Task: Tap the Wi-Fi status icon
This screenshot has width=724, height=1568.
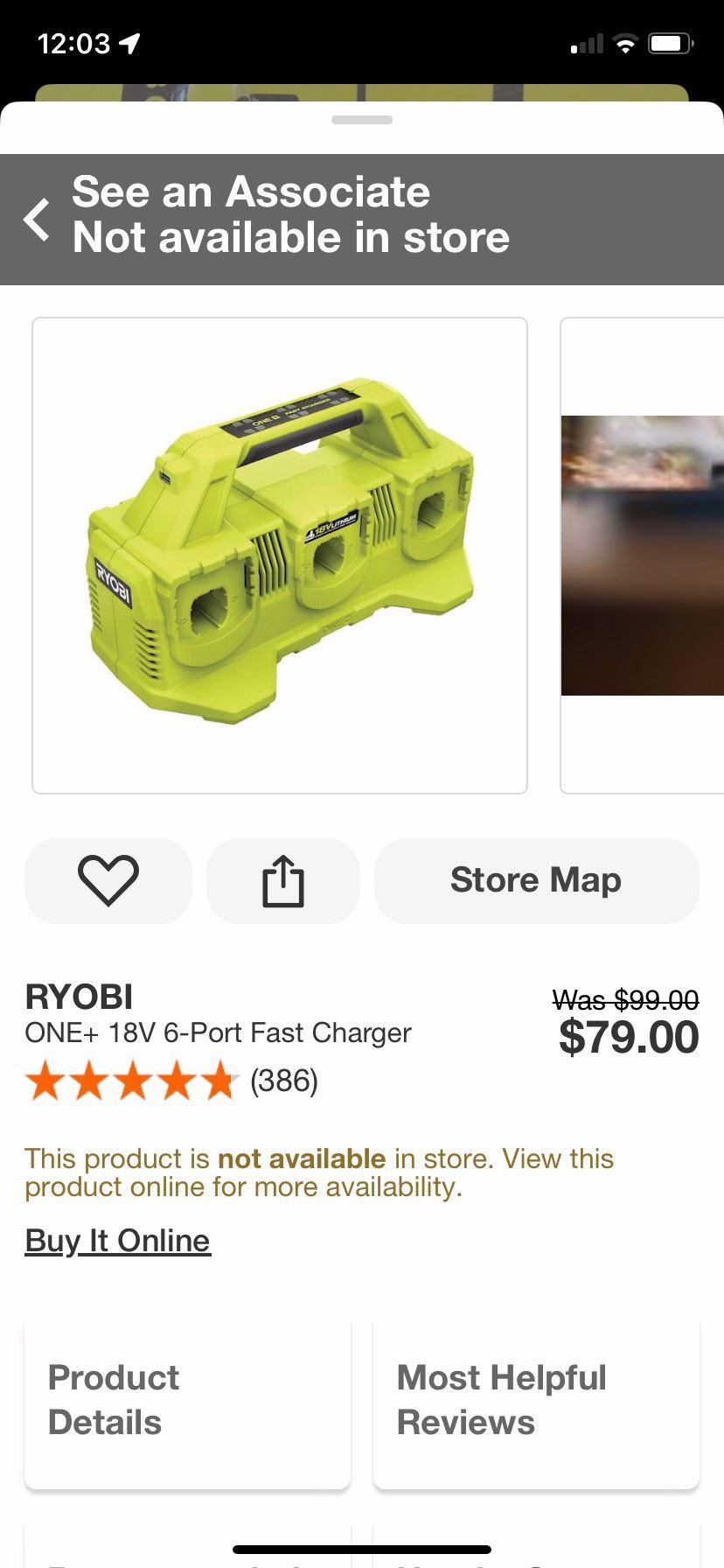Action: click(x=625, y=44)
